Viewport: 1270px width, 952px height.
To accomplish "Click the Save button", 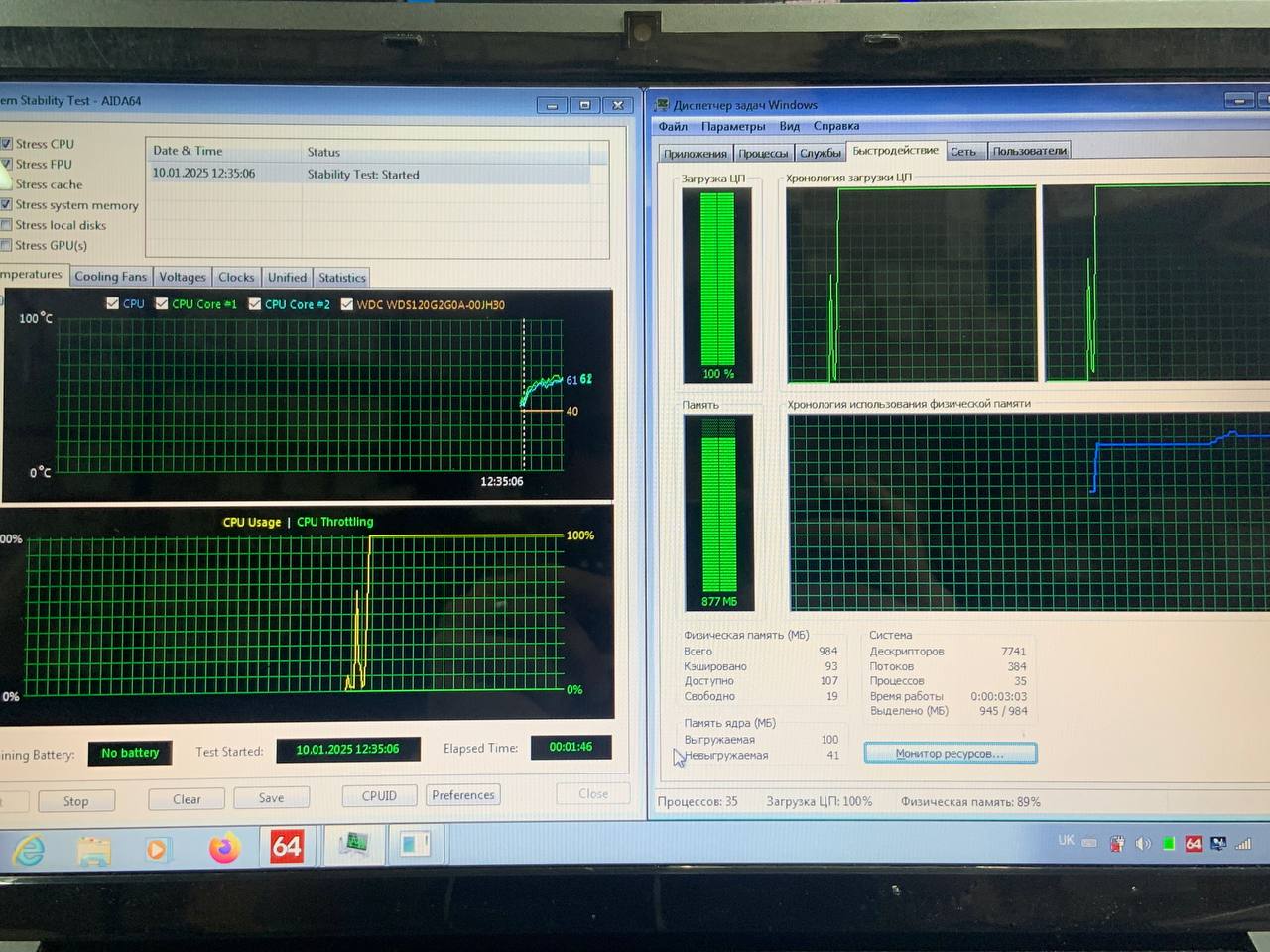I will pyautogui.click(x=271, y=797).
